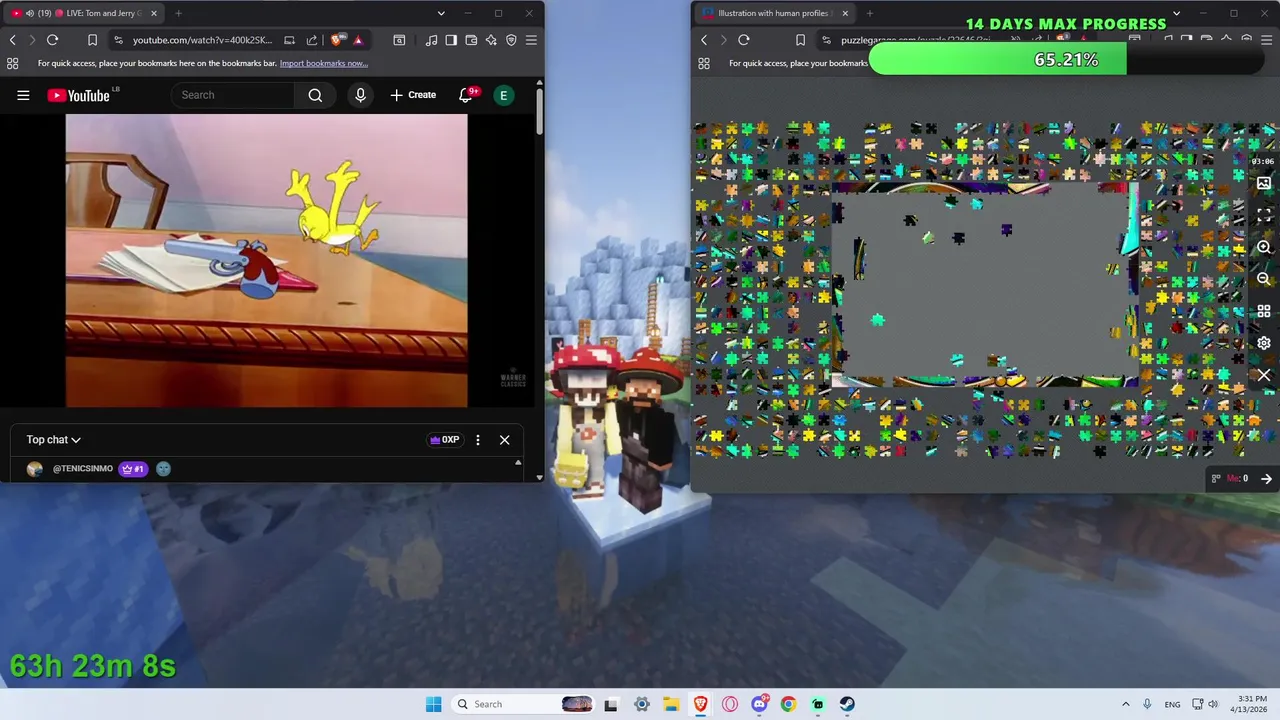The image size is (1280, 720).
Task: Arrange puzzle pieces with the grid icon
Action: pyautogui.click(x=1264, y=311)
